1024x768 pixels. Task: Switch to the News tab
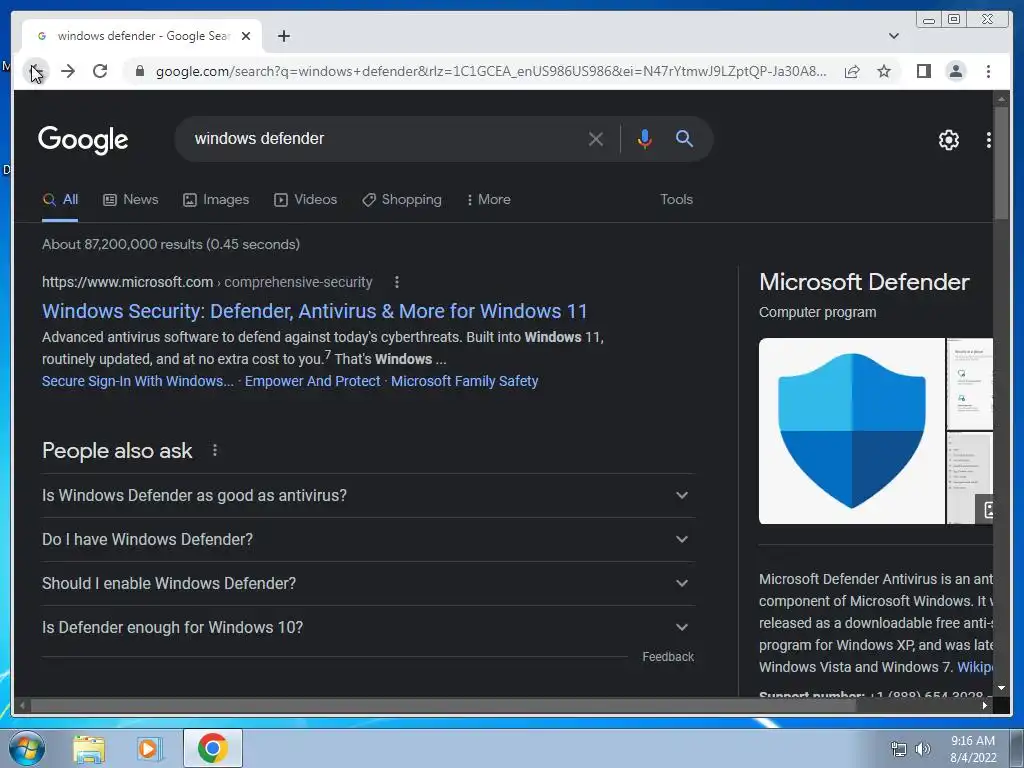point(131,200)
